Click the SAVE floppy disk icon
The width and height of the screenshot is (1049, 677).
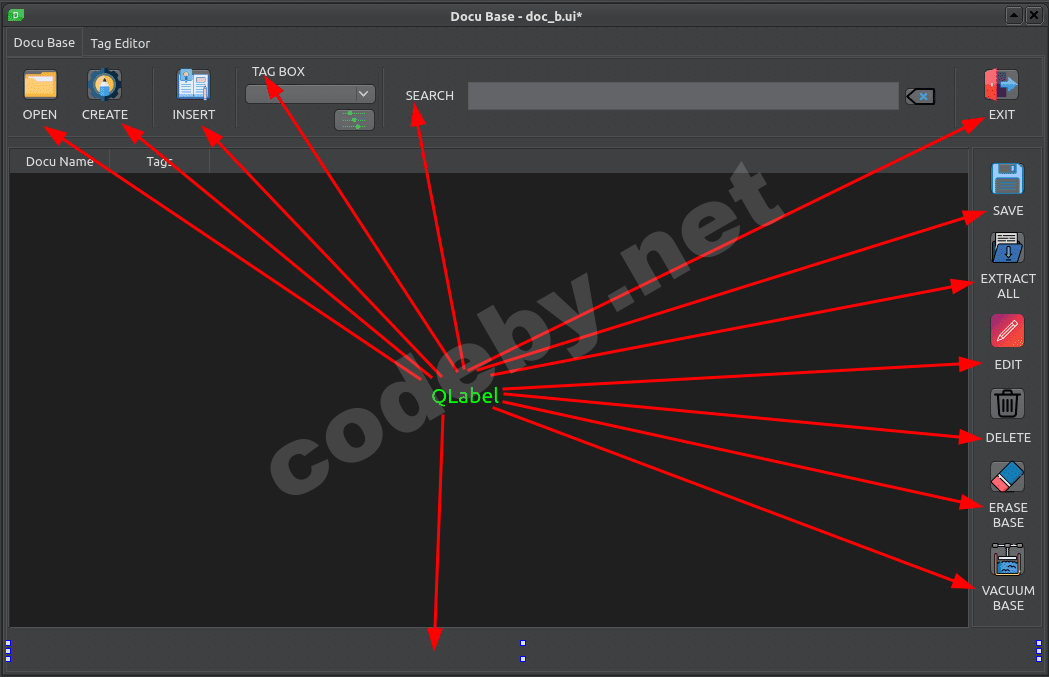pos(1008,179)
